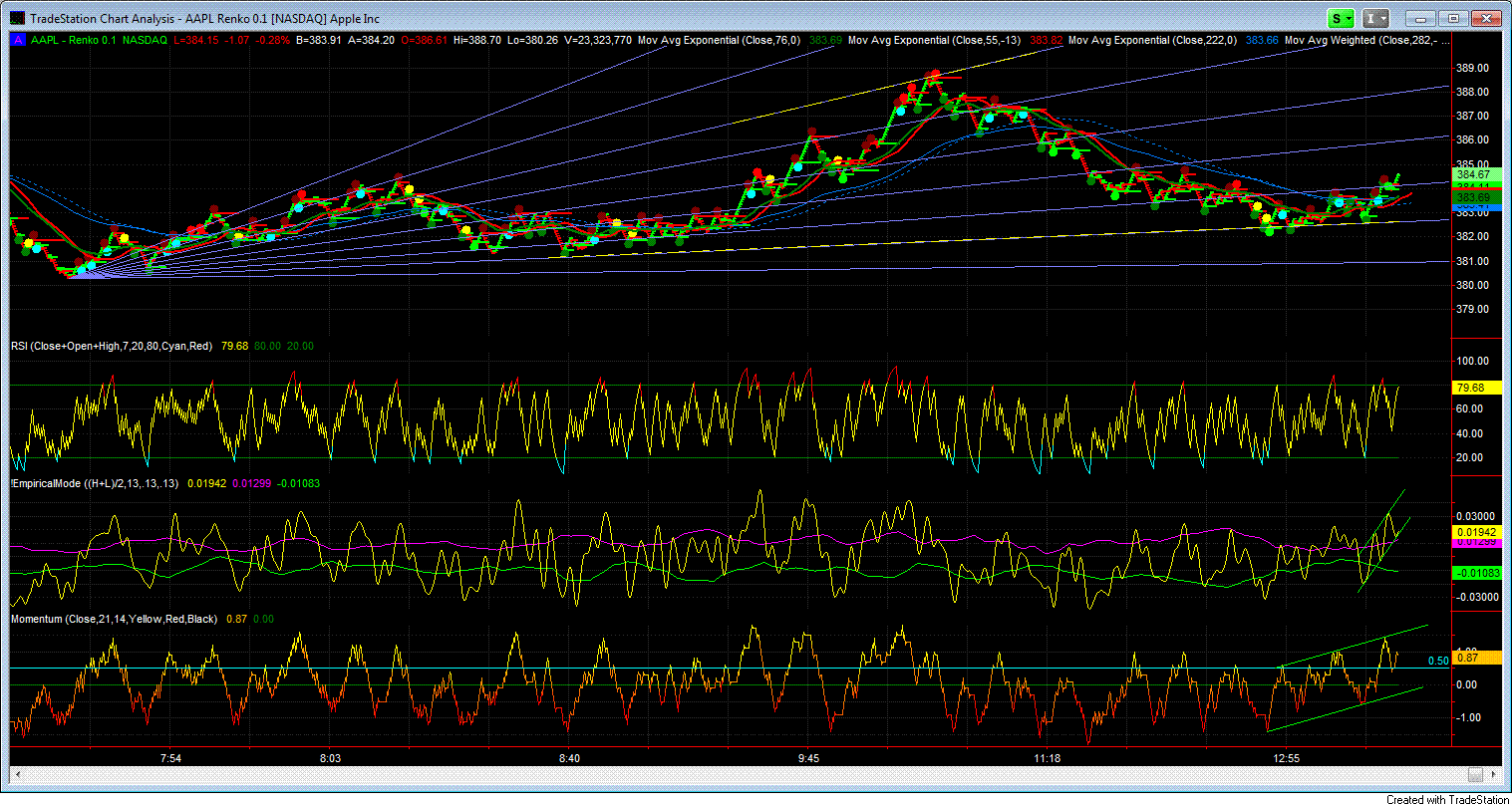Minimize the Chart Analysis window
The width and height of the screenshot is (1512, 806).
coord(1419,18)
